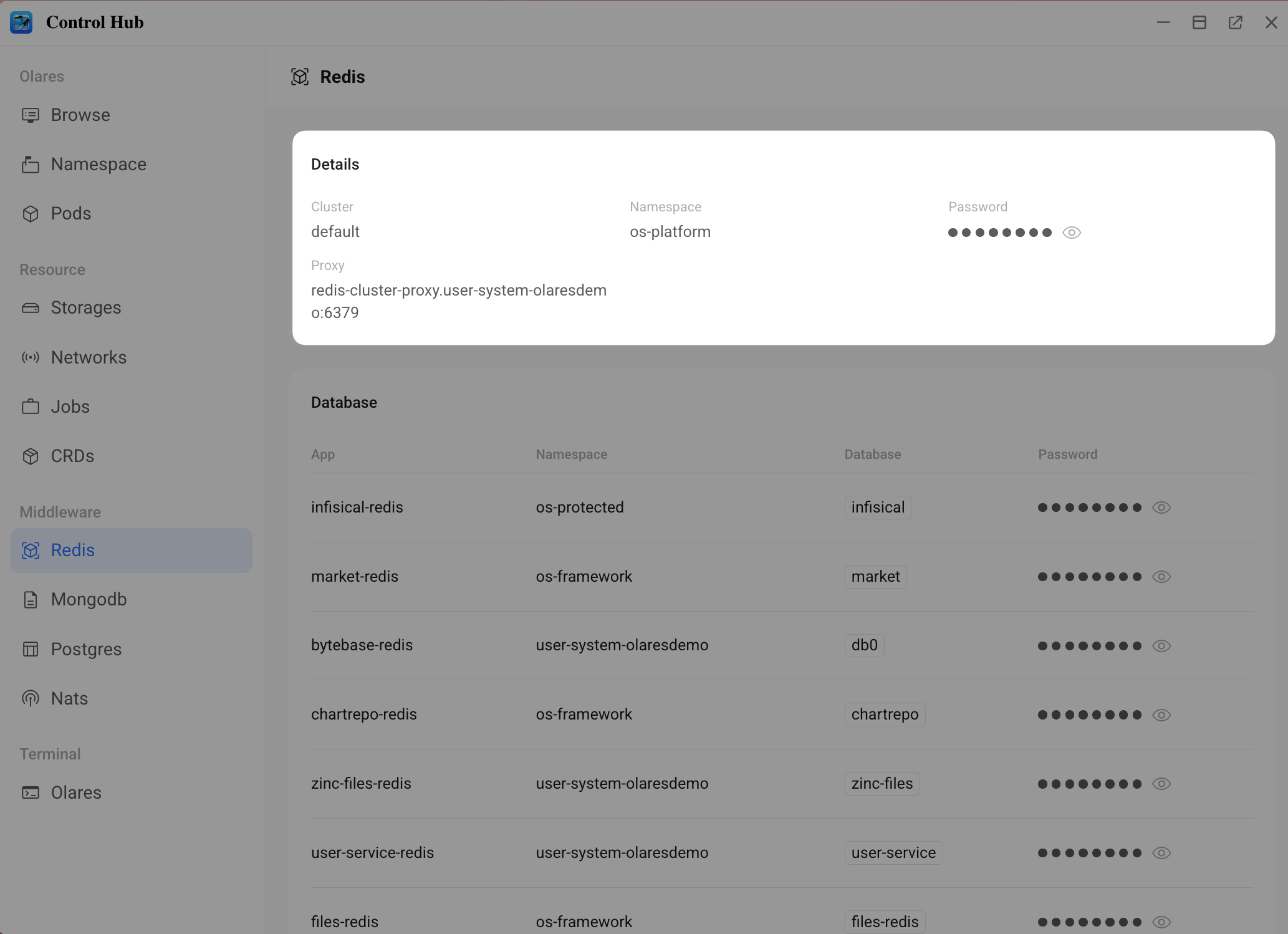The image size is (1288, 934).
Task: Show the chartrepo-redis password
Action: 1162,715
